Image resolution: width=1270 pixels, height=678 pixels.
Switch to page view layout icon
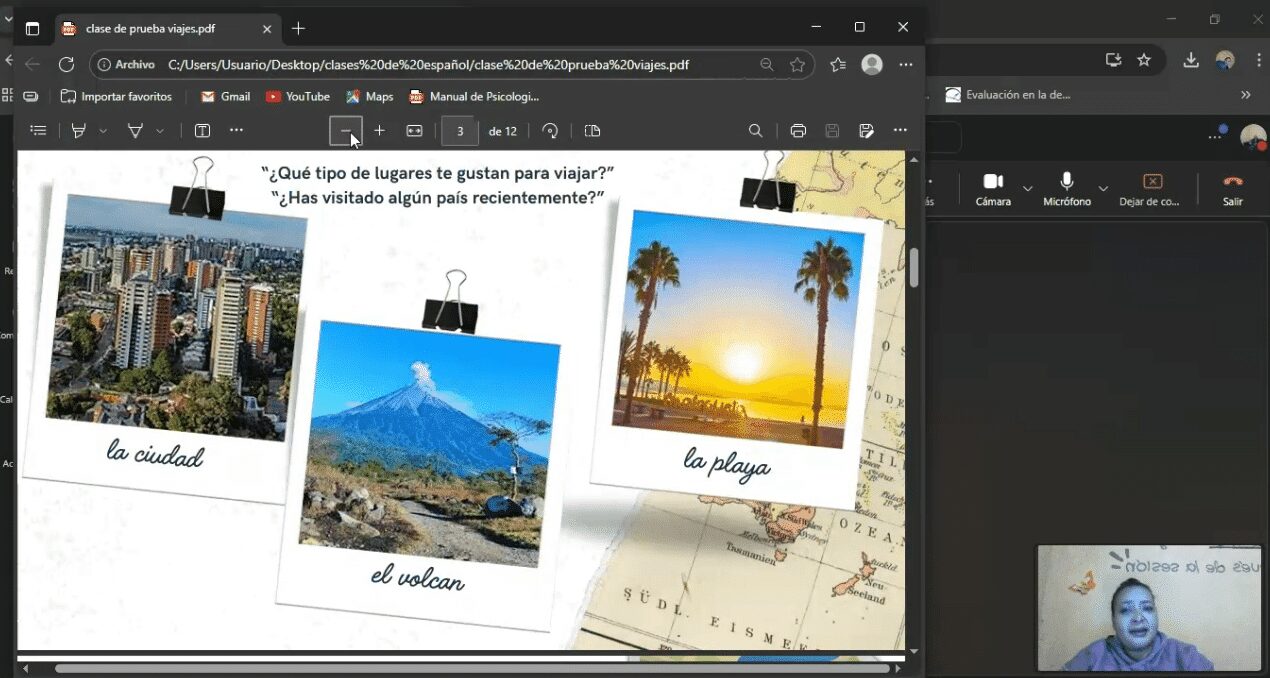592,131
